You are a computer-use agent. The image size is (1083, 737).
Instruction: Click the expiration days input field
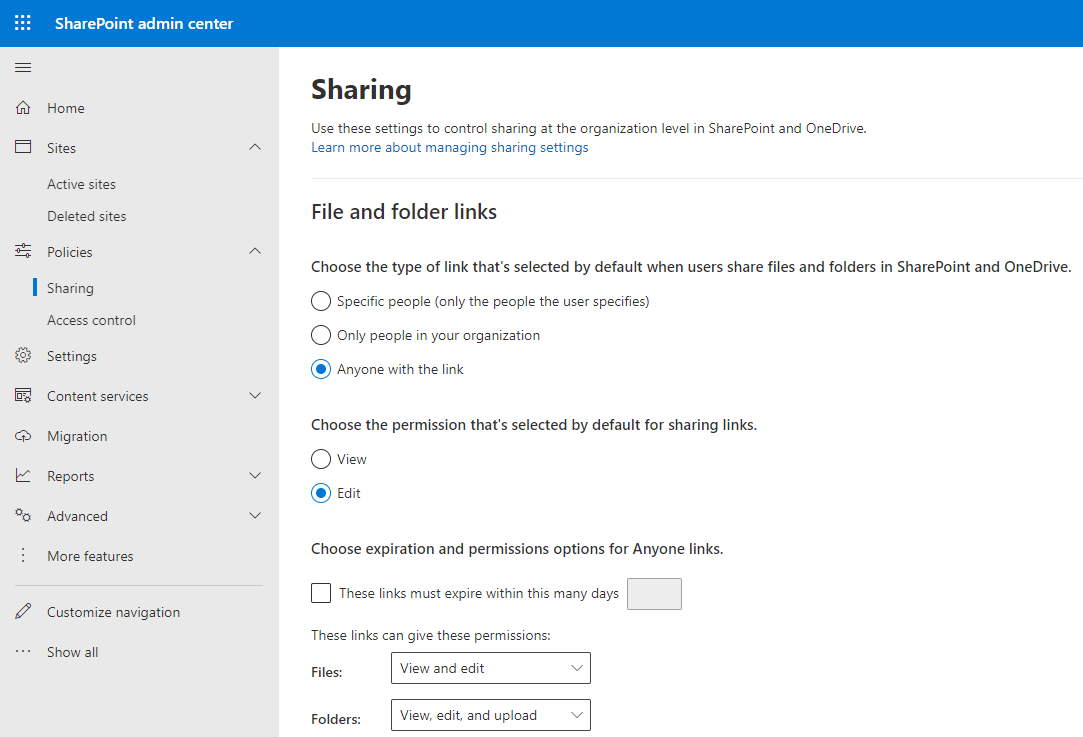tap(654, 594)
